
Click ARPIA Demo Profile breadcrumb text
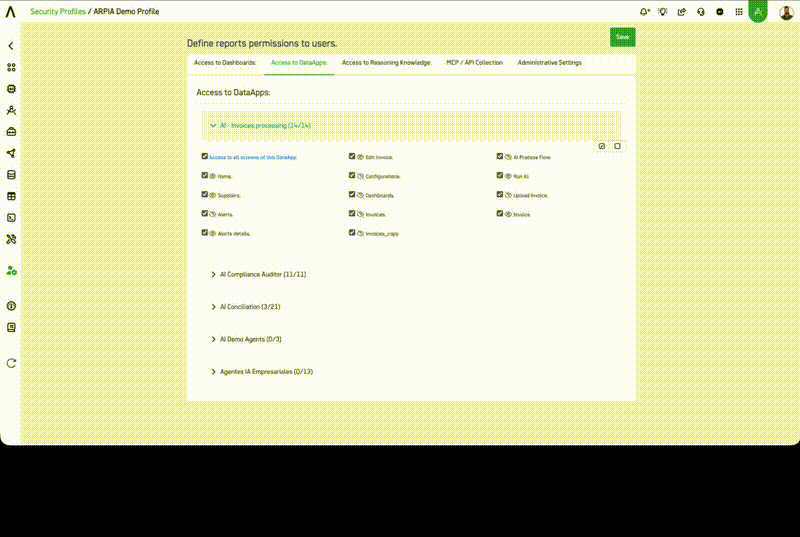[x=126, y=11]
